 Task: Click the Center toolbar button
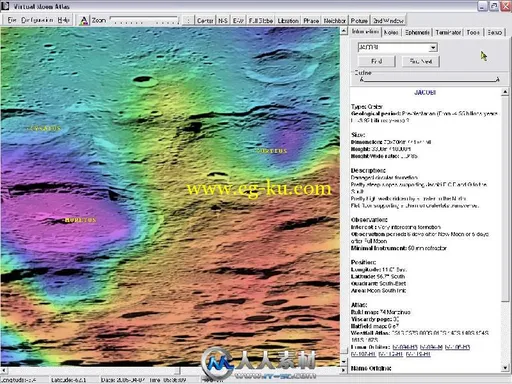click(x=205, y=21)
